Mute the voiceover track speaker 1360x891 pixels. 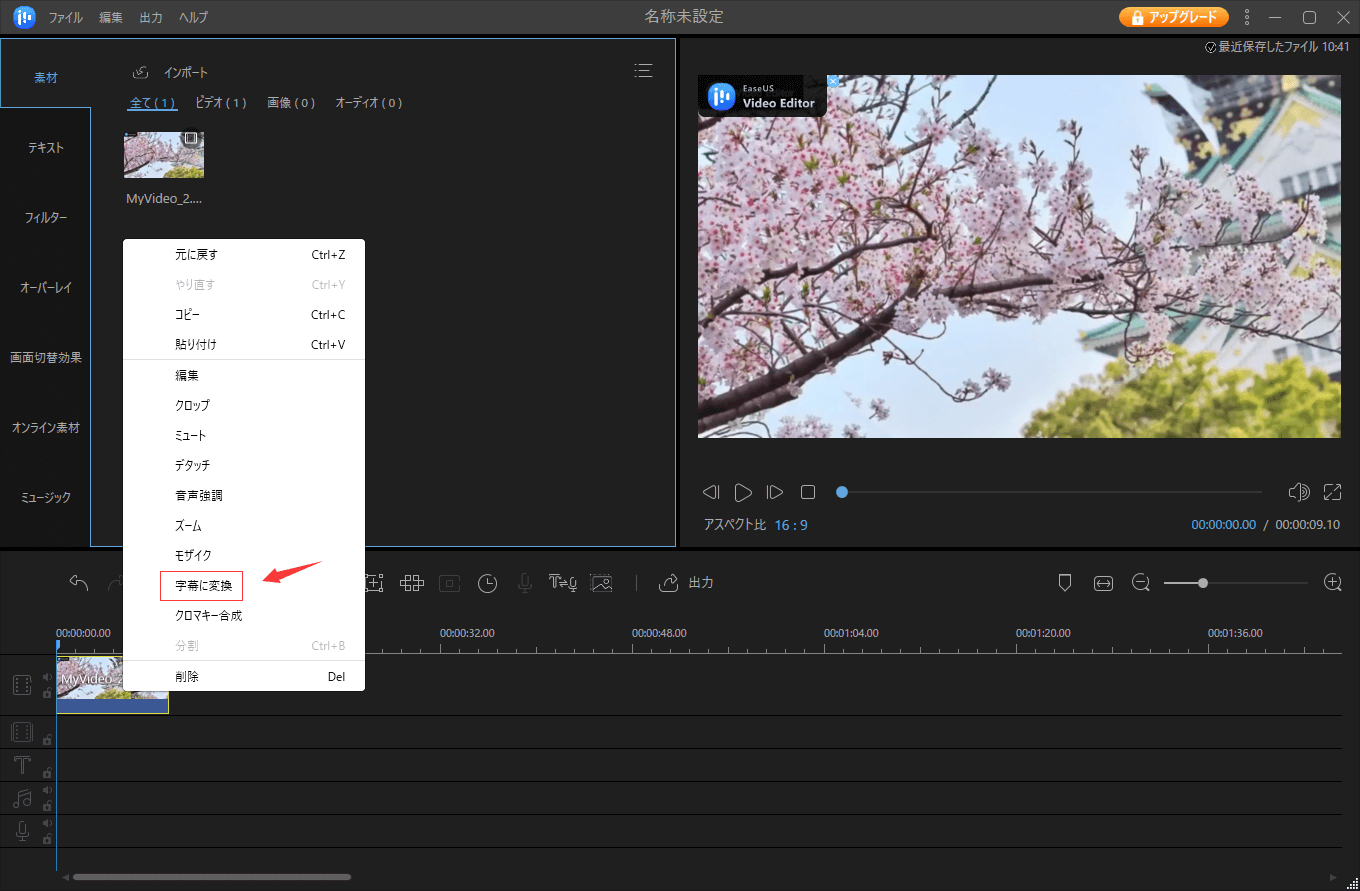[x=46, y=824]
